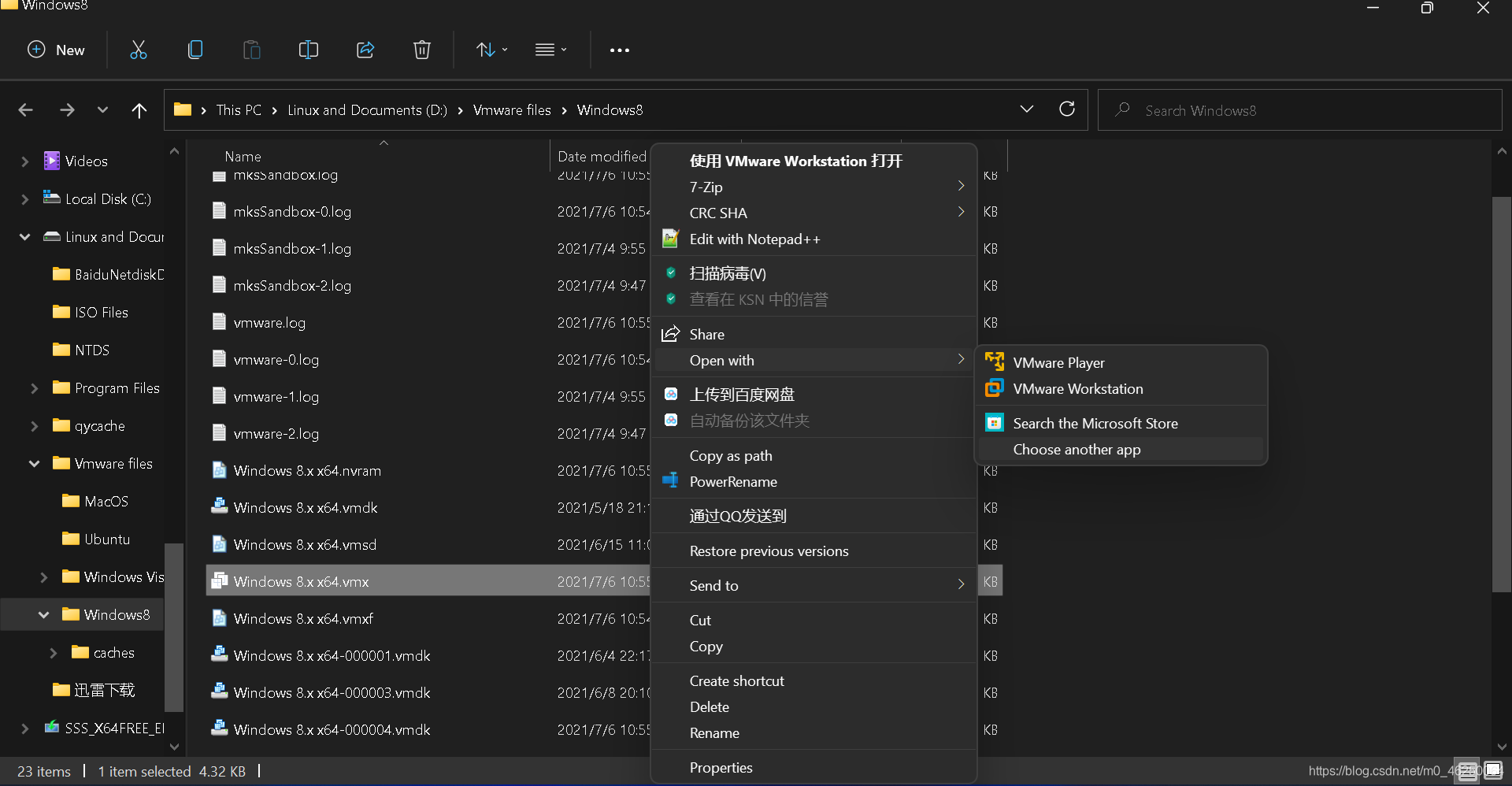Click the Search Windows8 field
Viewport: 1512px width, 786px height.
(x=1299, y=109)
